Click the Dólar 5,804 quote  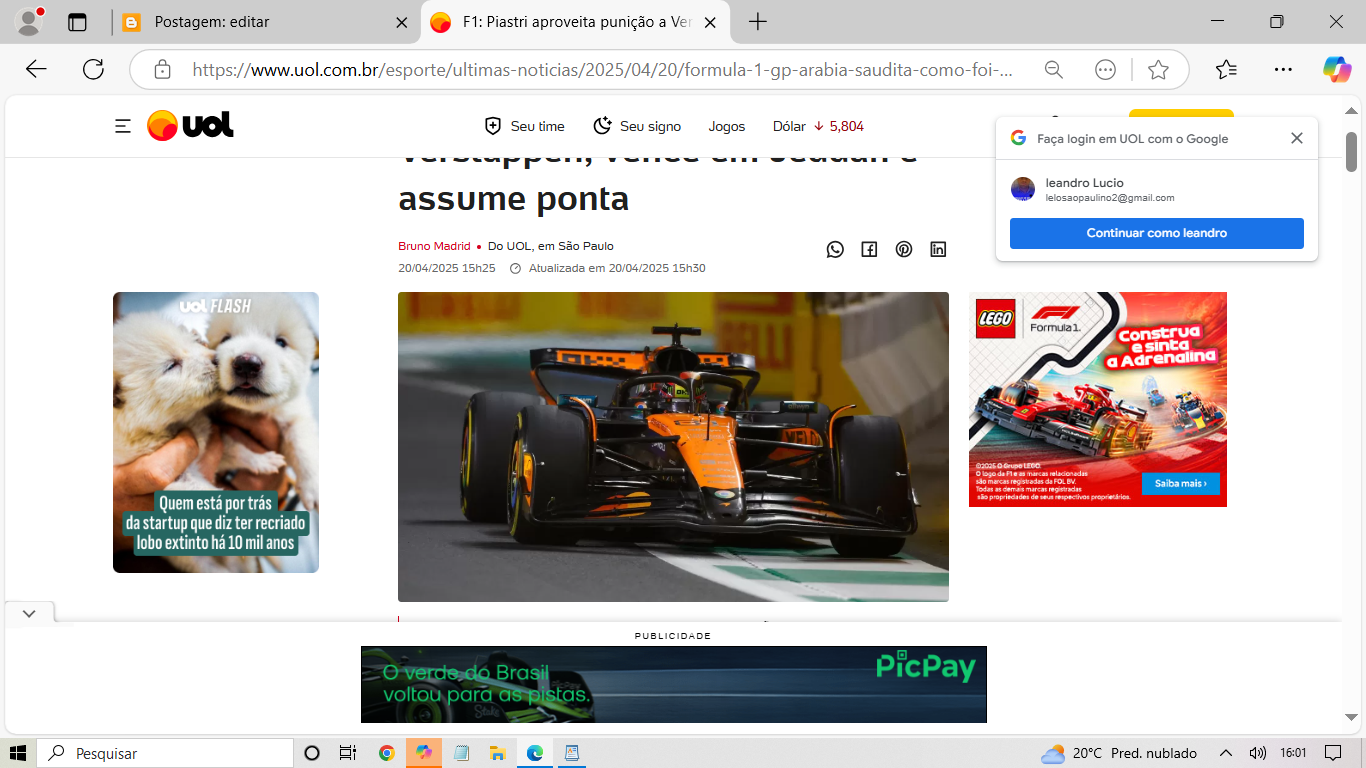[x=818, y=126]
